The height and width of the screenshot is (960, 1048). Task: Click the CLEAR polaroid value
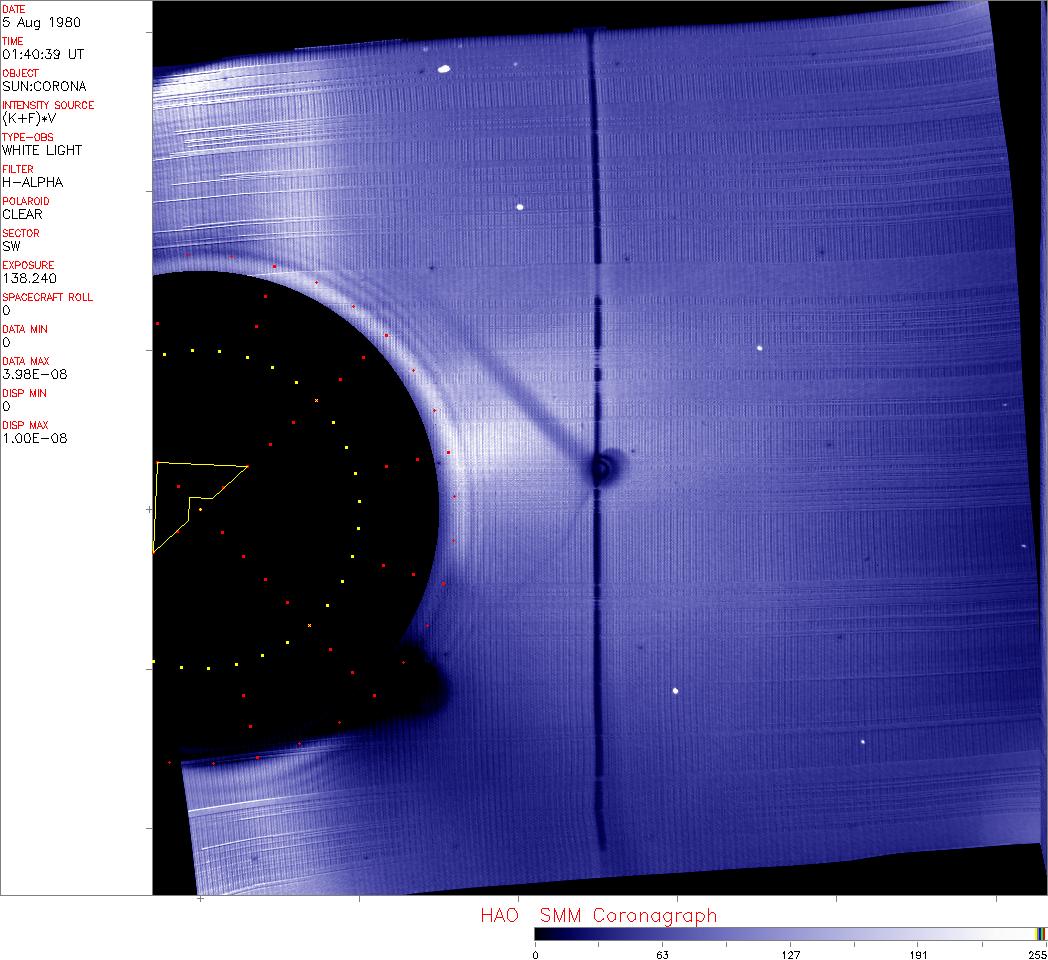23,214
